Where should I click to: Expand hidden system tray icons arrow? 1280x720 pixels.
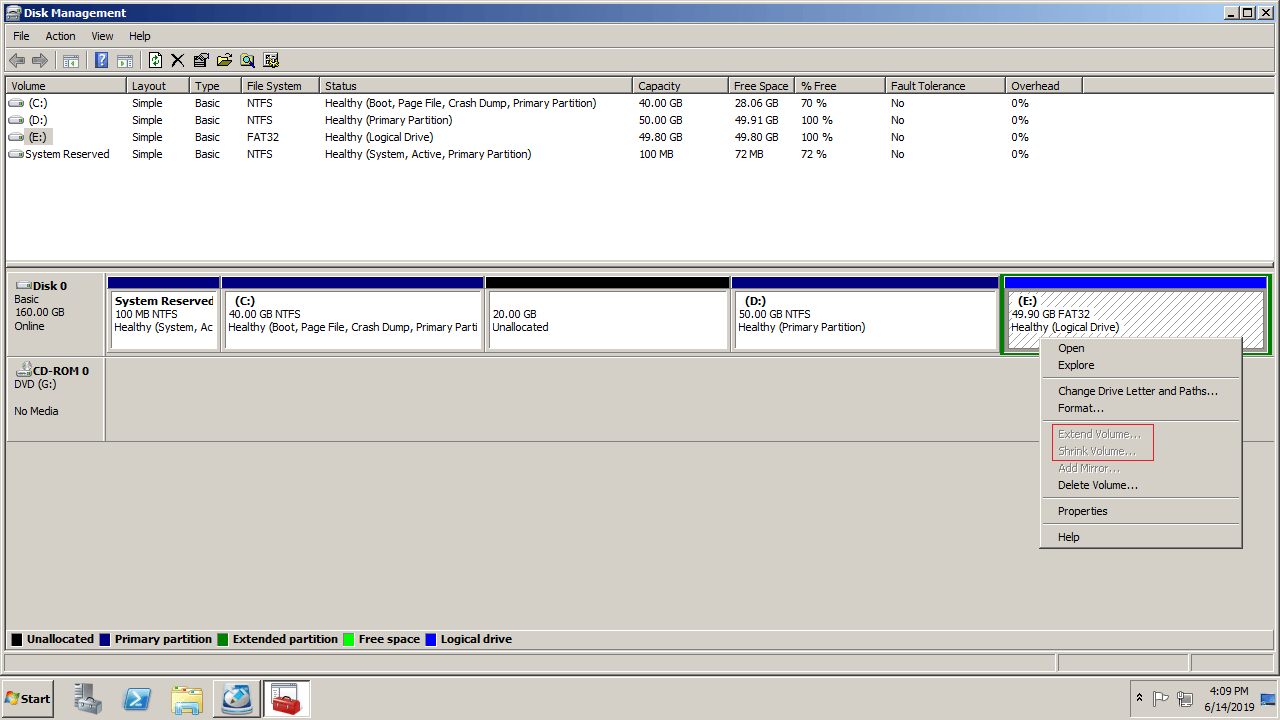(1139, 698)
